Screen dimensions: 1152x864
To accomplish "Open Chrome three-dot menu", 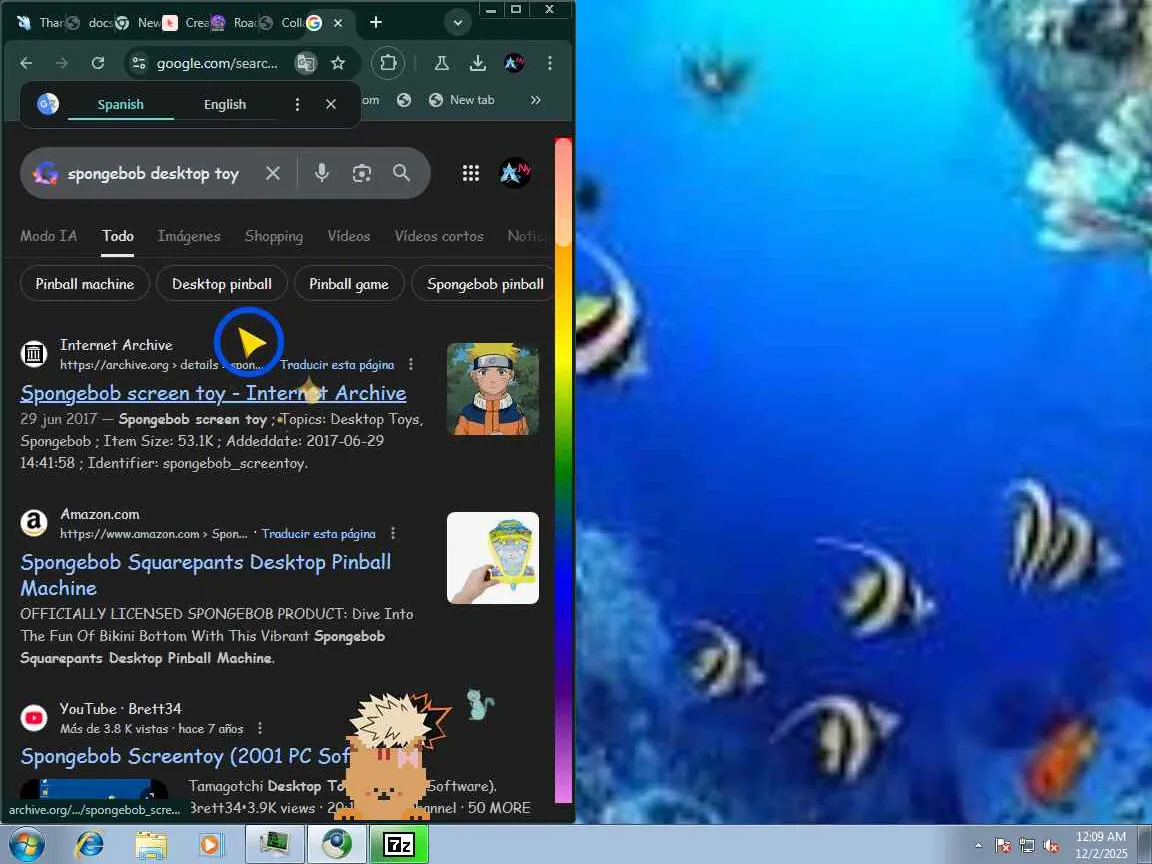I will click(550, 63).
